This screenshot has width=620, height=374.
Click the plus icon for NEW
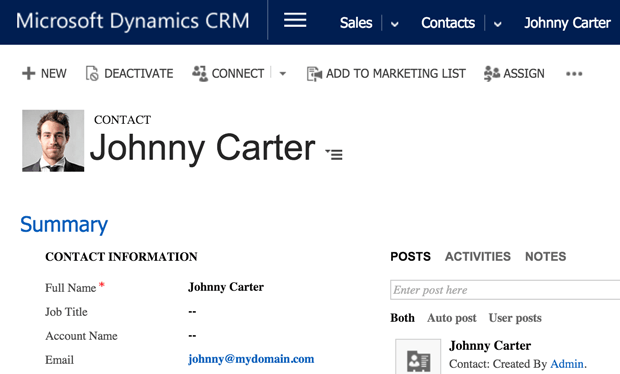(x=28, y=73)
